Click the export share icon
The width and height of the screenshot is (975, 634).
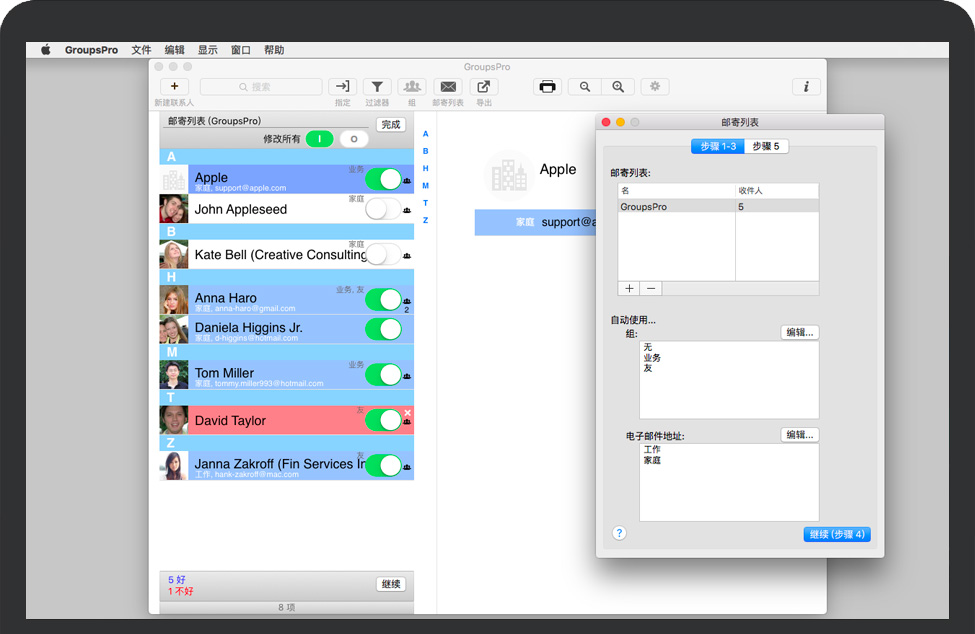[x=484, y=87]
